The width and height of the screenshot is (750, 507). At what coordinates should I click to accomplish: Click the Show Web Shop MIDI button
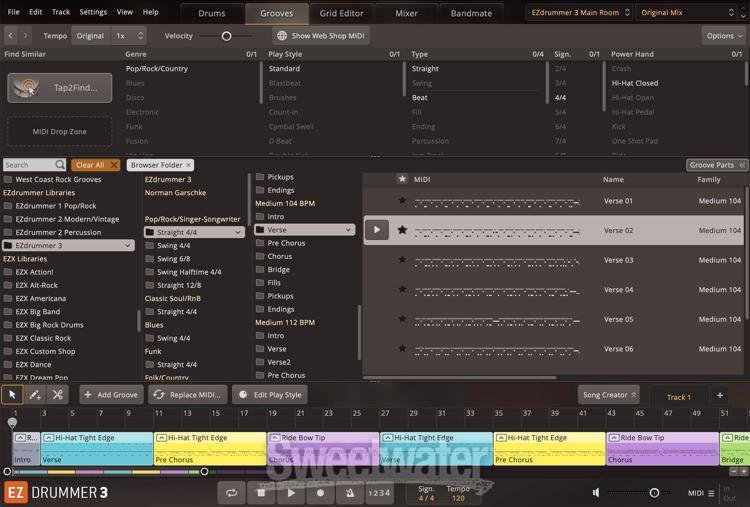pyautogui.click(x=321, y=35)
